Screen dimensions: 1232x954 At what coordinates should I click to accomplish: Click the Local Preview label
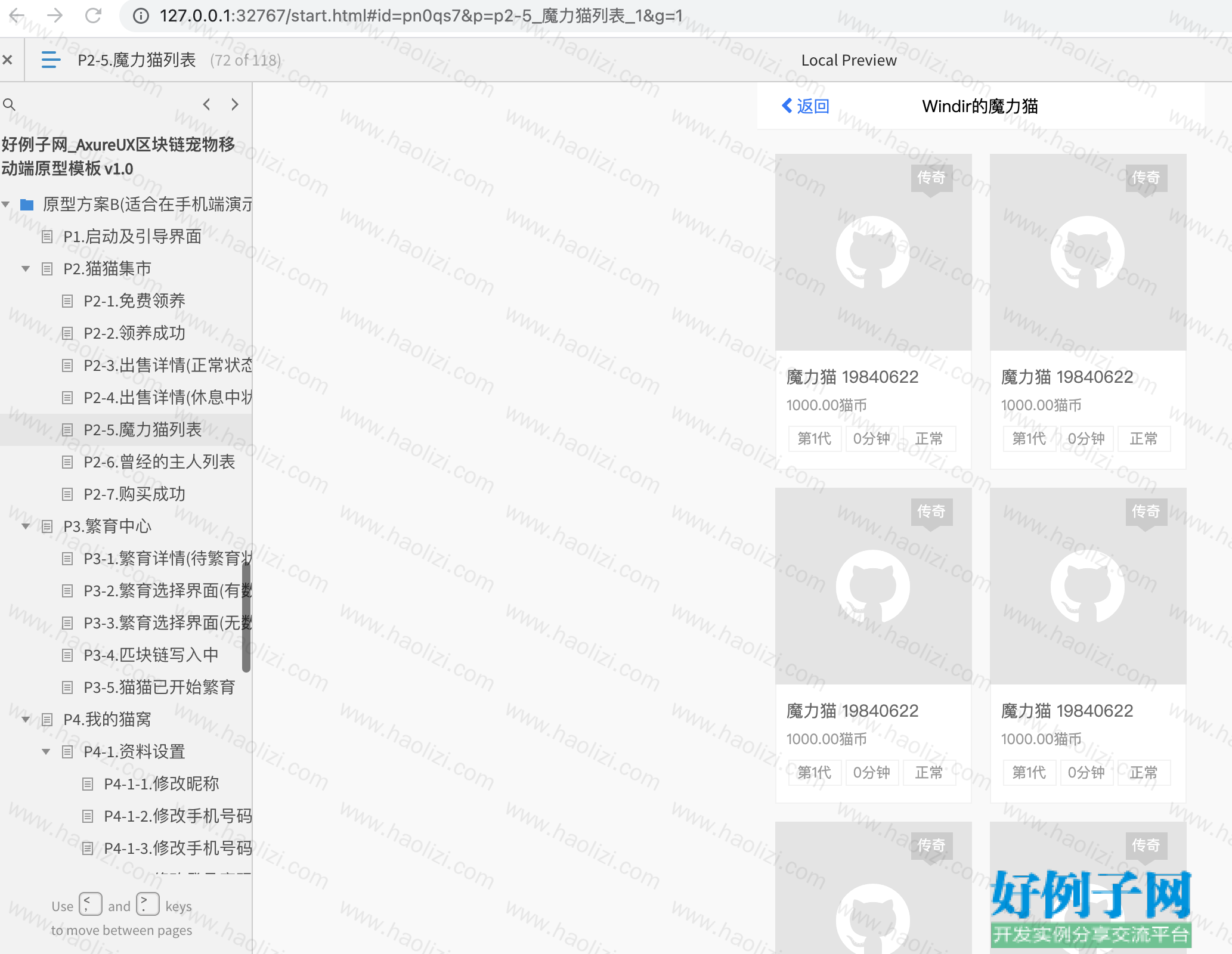(x=849, y=60)
